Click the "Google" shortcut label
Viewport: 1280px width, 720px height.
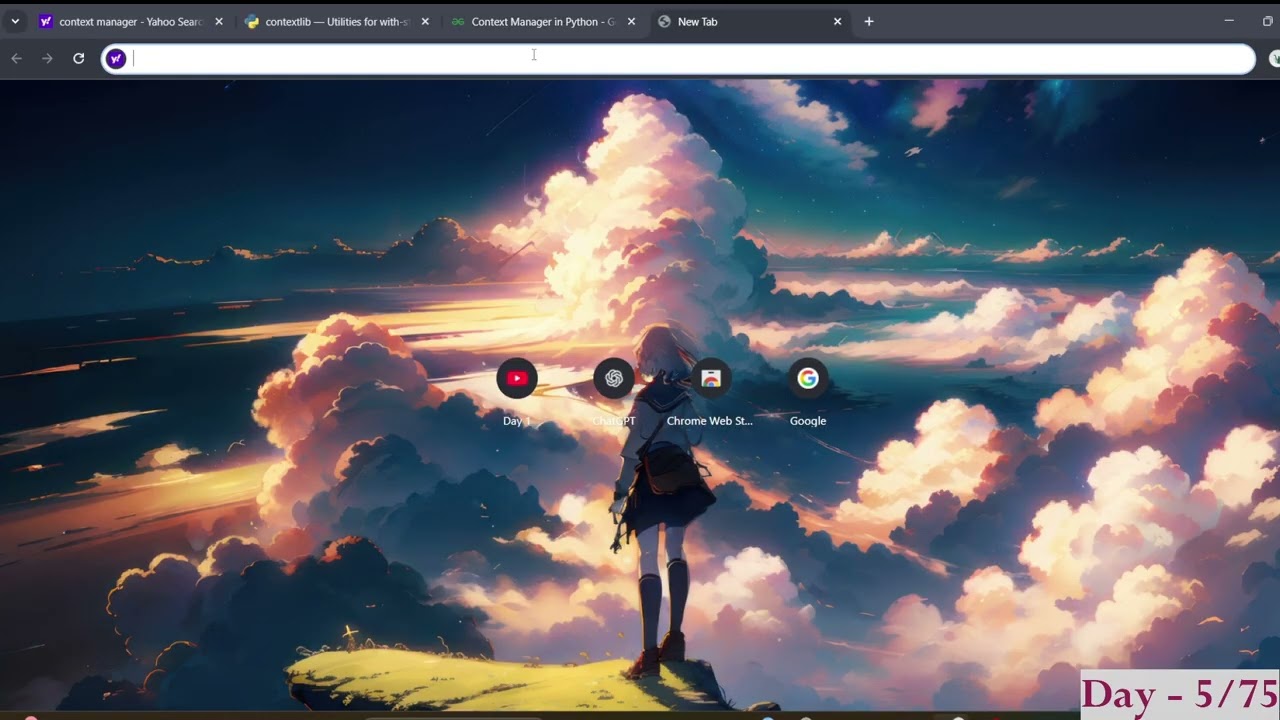click(808, 421)
